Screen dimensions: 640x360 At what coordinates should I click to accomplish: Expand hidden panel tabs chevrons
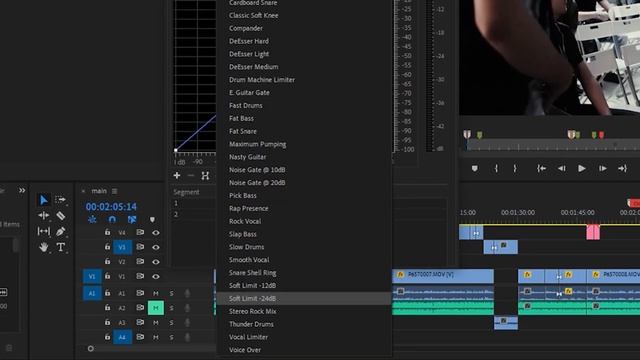pyautogui.click(x=22, y=191)
